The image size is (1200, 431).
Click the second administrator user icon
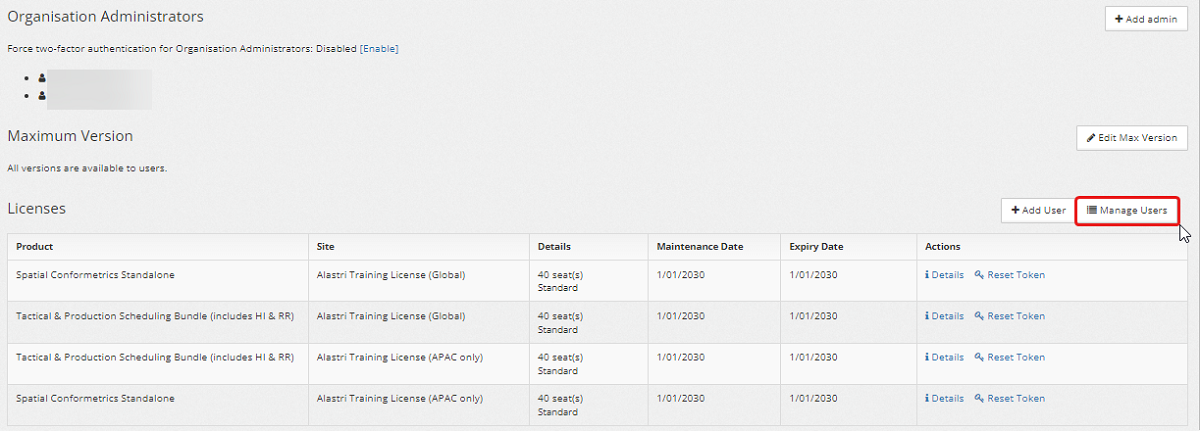click(42, 96)
